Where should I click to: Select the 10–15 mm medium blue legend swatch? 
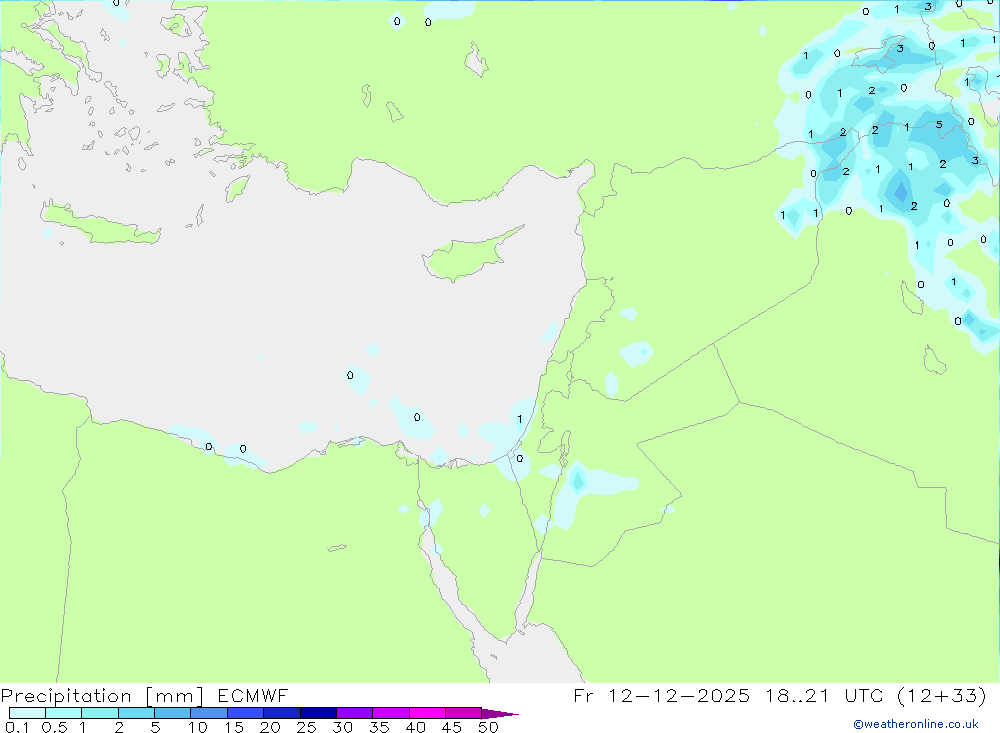(209, 713)
